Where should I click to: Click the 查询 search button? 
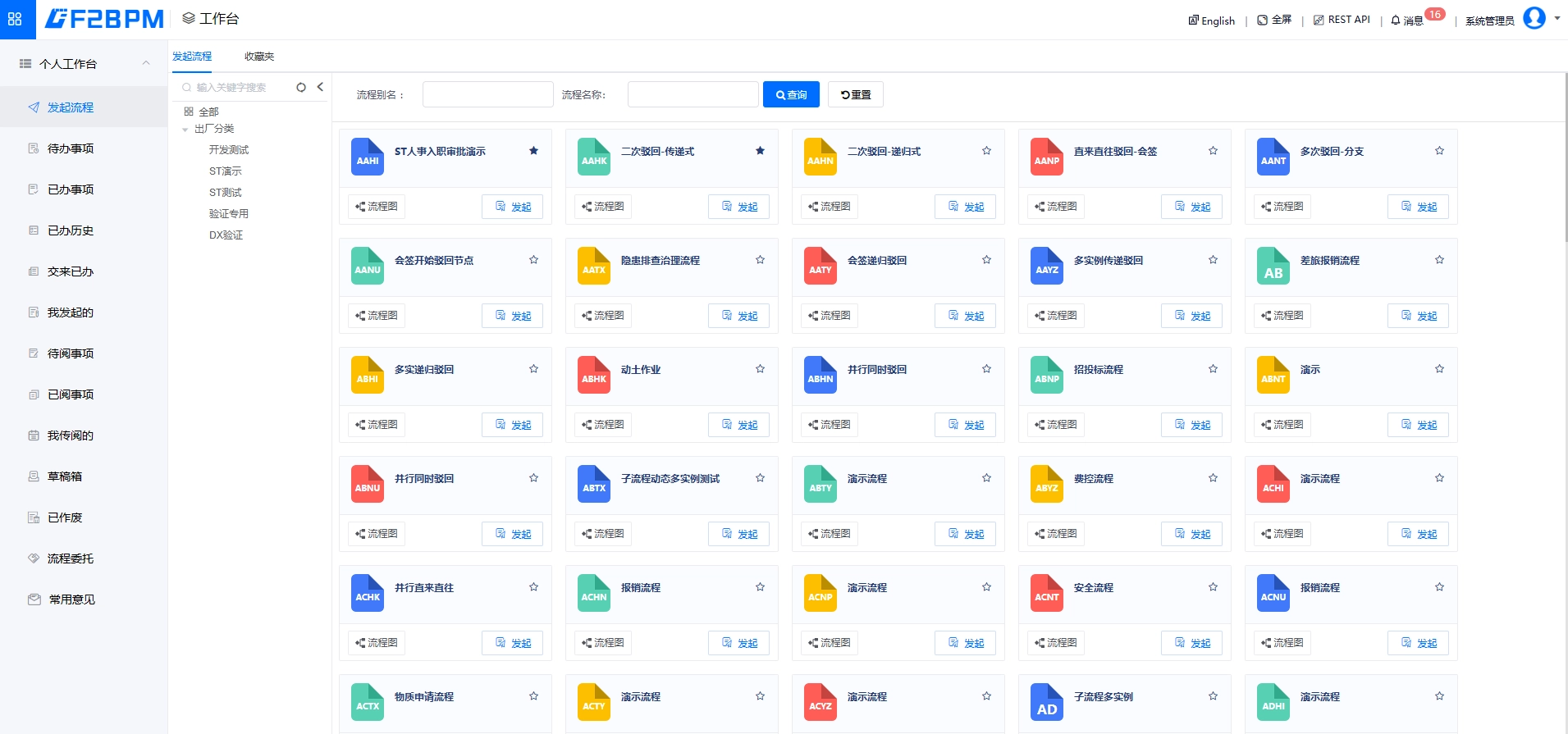pos(791,94)
